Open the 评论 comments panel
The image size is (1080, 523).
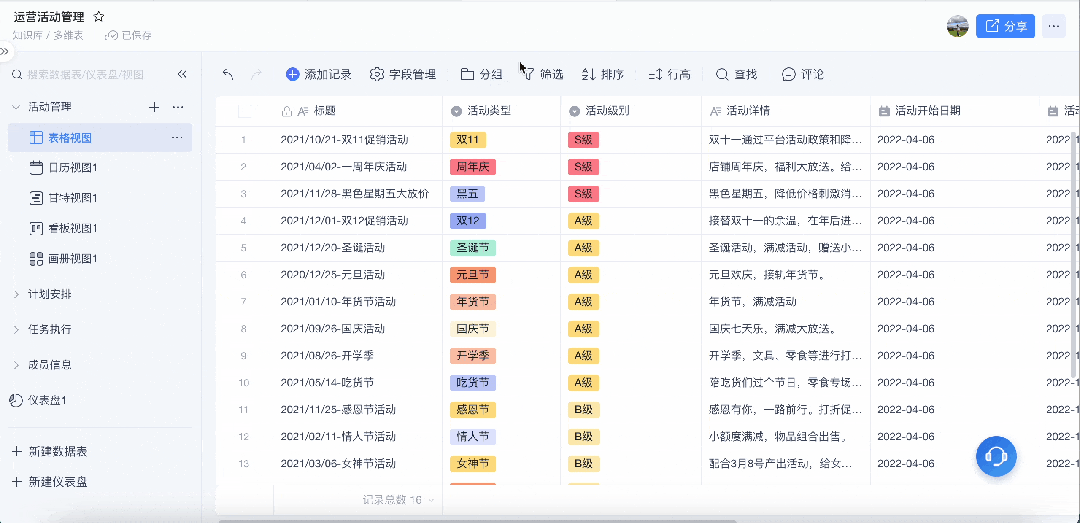click(x=802, y=74)
